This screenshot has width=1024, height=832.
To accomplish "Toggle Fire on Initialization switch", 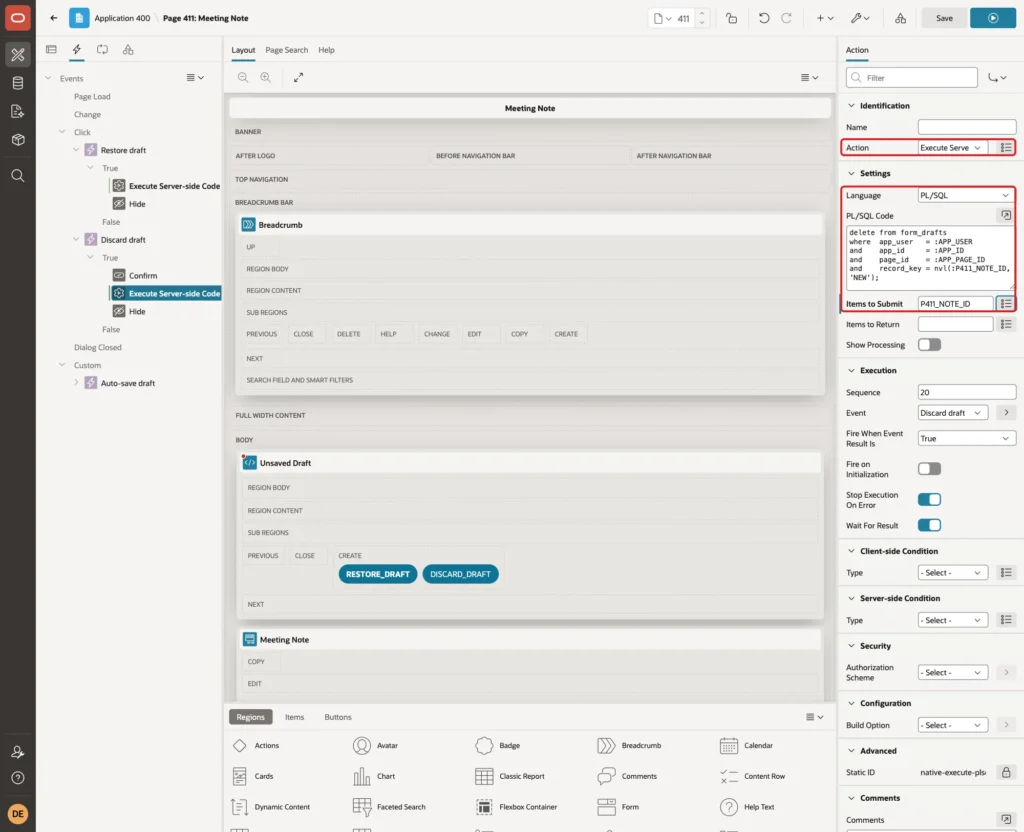I will (x=929, y=469).
